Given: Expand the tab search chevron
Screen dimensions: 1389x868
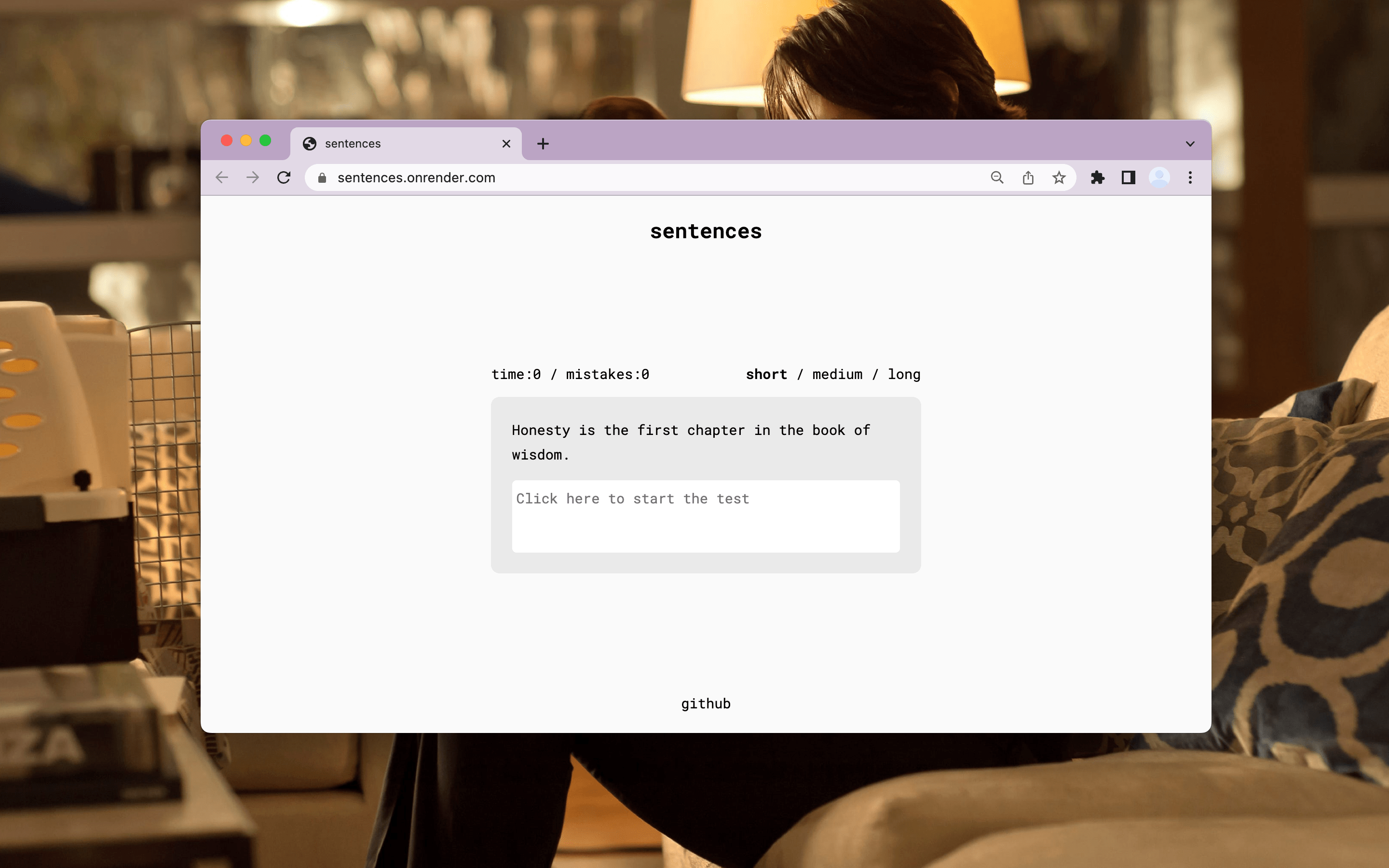Looking at the screenshot, I should [1189, 143].
